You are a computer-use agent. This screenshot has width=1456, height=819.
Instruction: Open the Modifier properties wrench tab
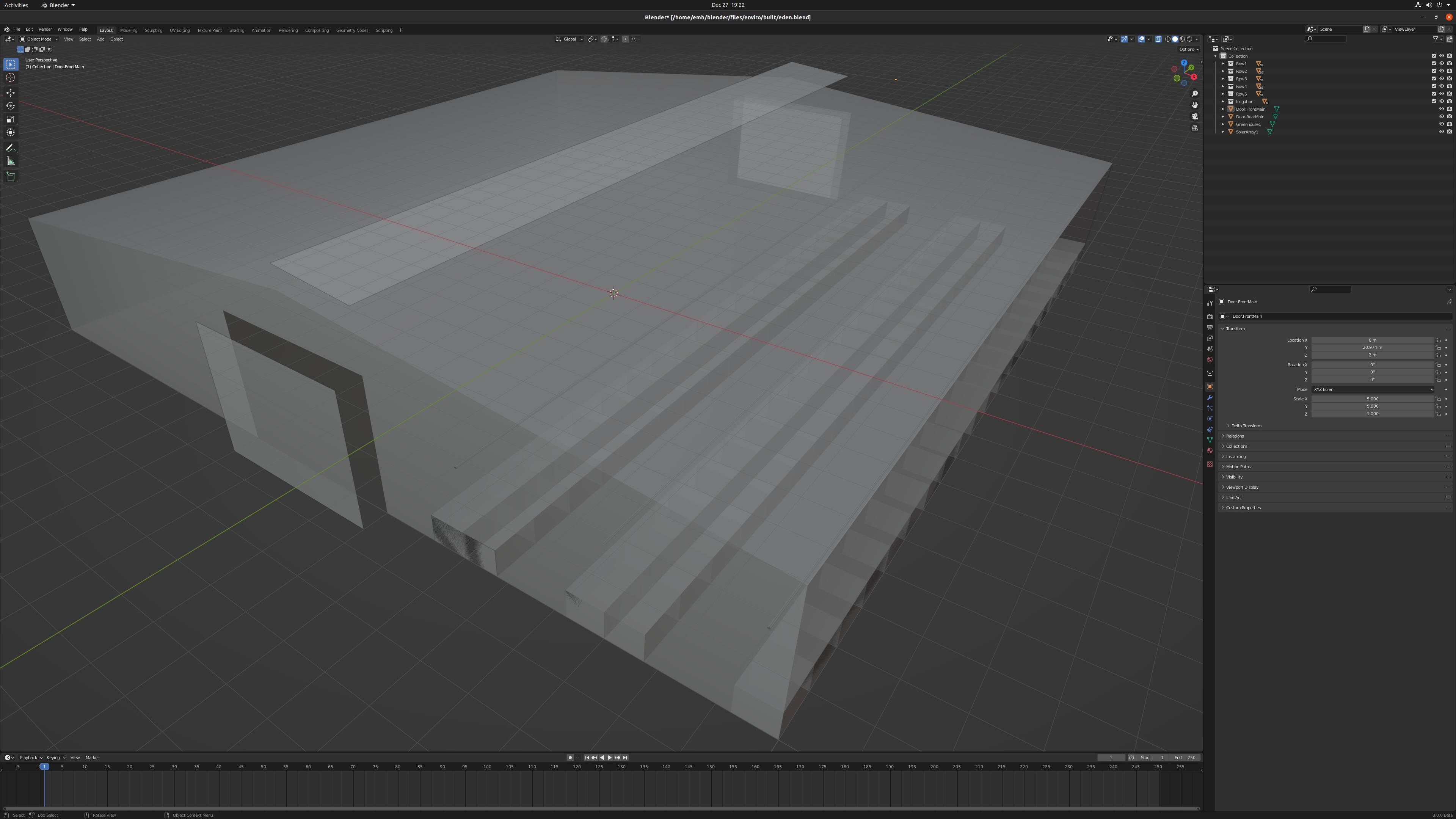[1210, 397]
